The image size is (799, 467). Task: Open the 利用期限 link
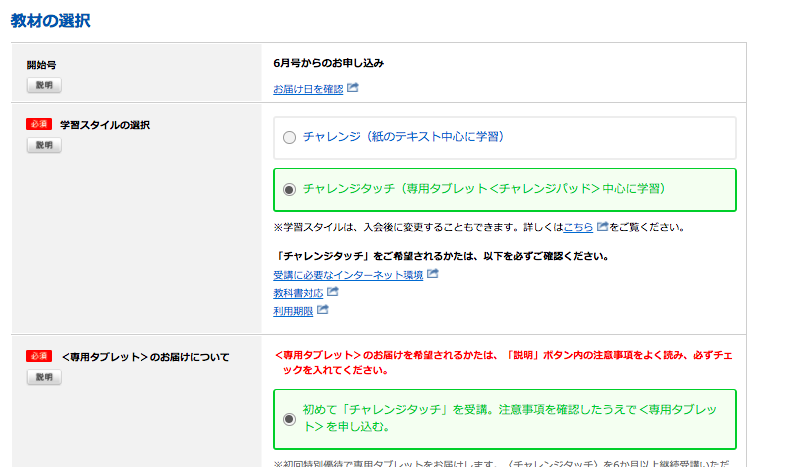point(293,311)
